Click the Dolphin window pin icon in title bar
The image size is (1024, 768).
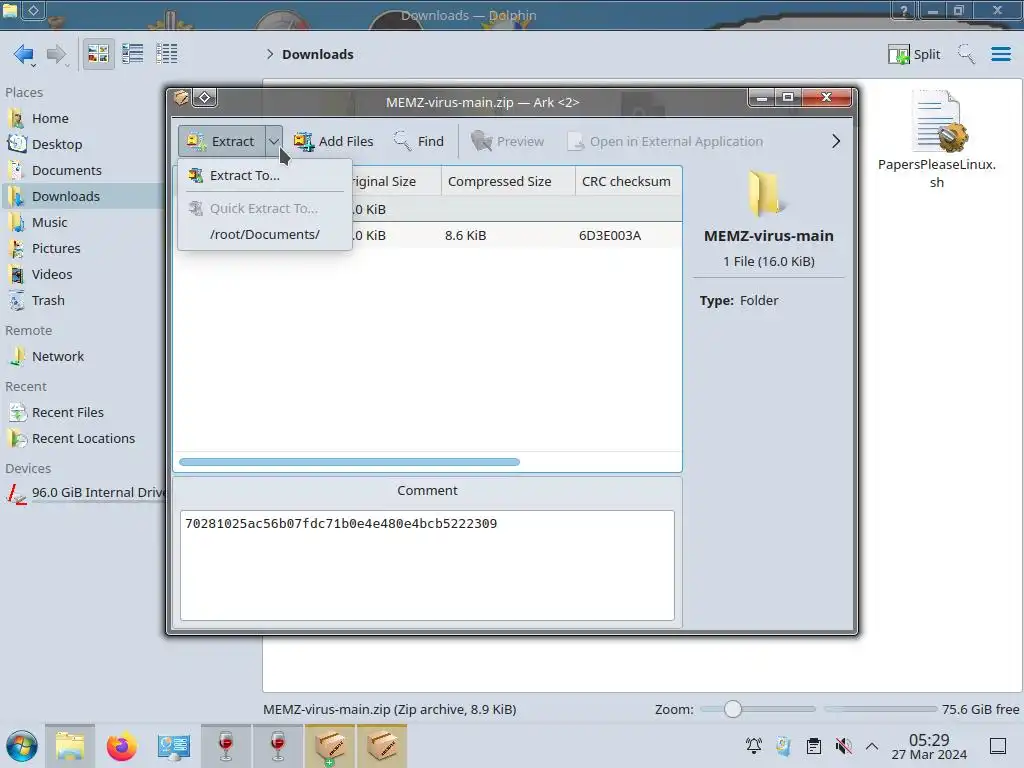point(33,10)
